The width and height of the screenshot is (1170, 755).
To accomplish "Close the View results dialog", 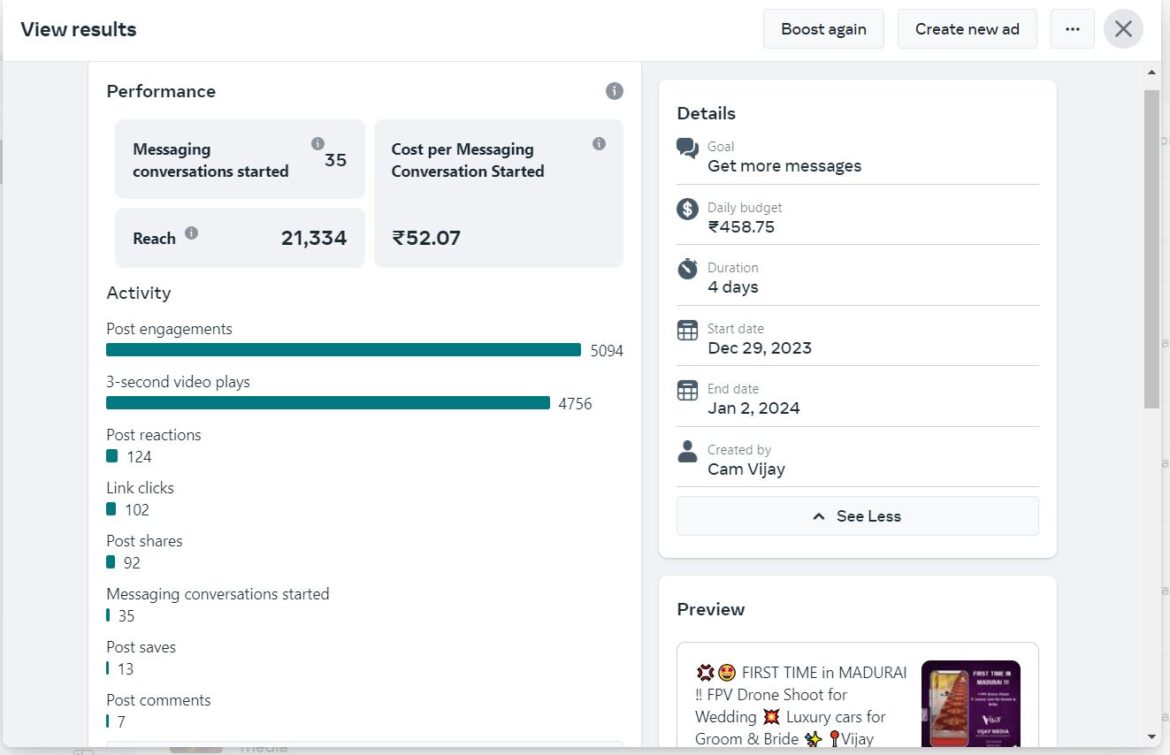I will pyautogui.click(x=1123, y=29).
